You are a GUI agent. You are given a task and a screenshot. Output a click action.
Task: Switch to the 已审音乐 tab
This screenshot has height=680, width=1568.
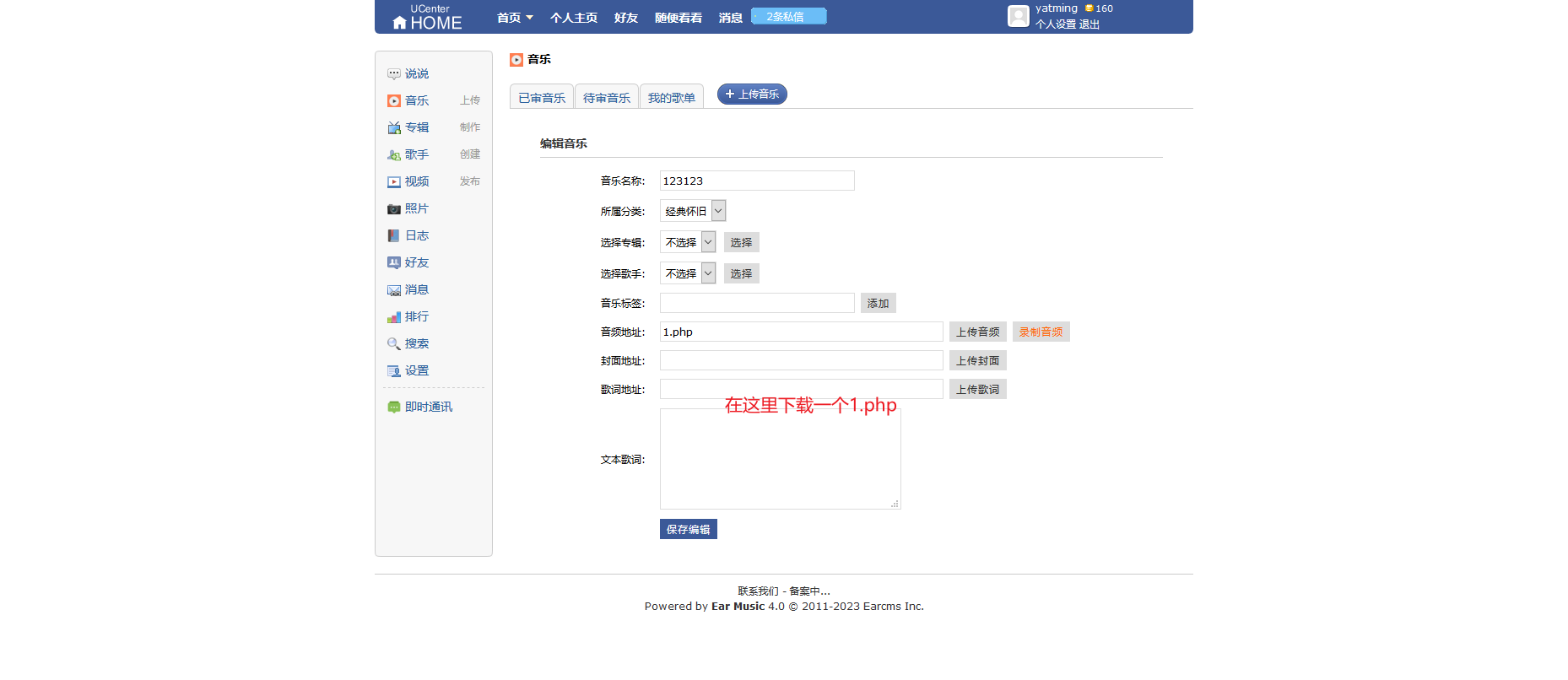(542, 97)
